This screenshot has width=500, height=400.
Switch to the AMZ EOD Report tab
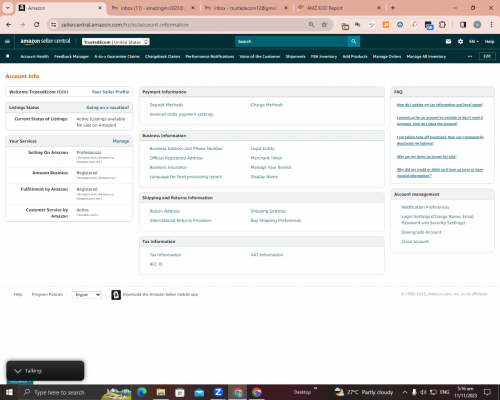point(338,8)
